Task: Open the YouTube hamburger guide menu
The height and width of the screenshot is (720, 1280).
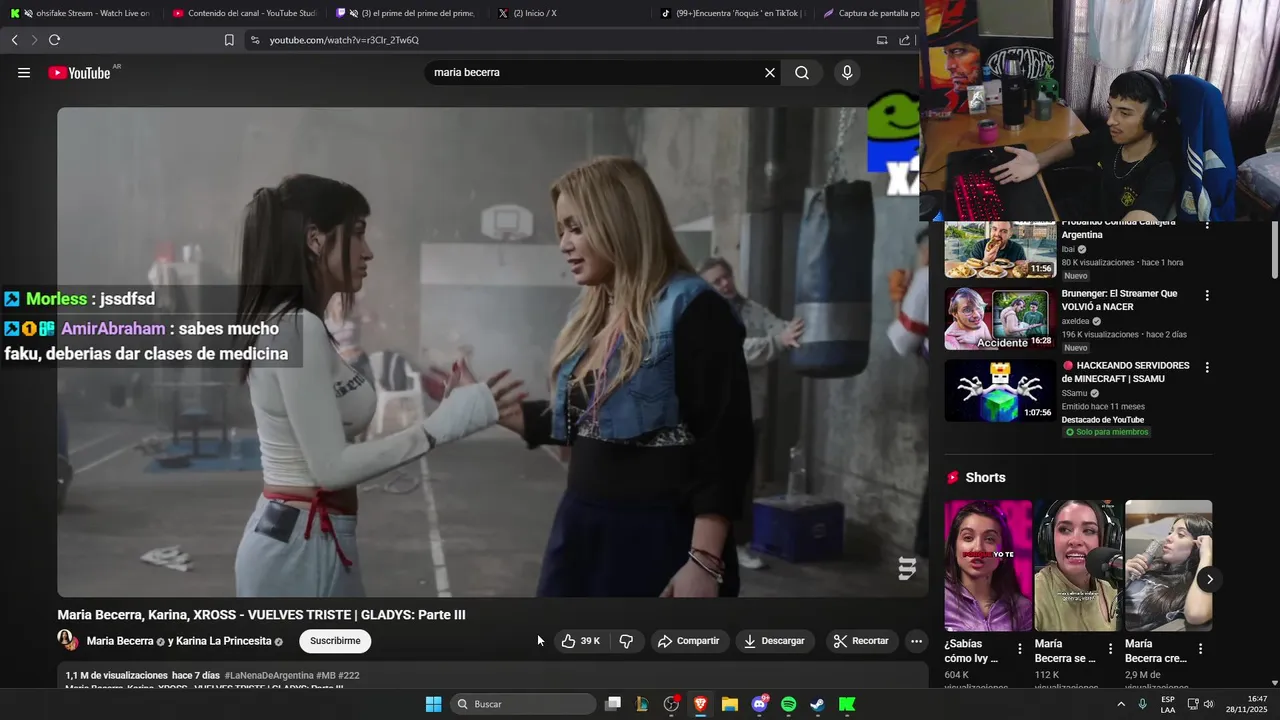Action: point(24,72)
